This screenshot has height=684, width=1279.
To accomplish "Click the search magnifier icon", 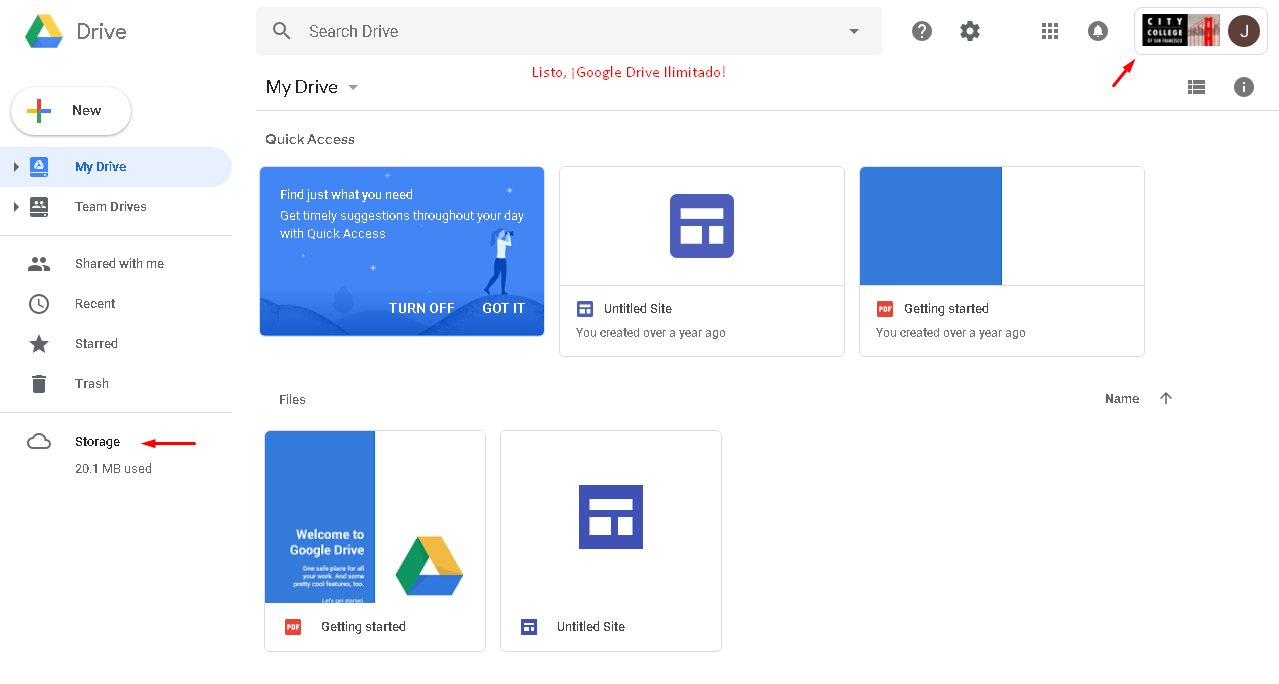I will pos(282,31).
